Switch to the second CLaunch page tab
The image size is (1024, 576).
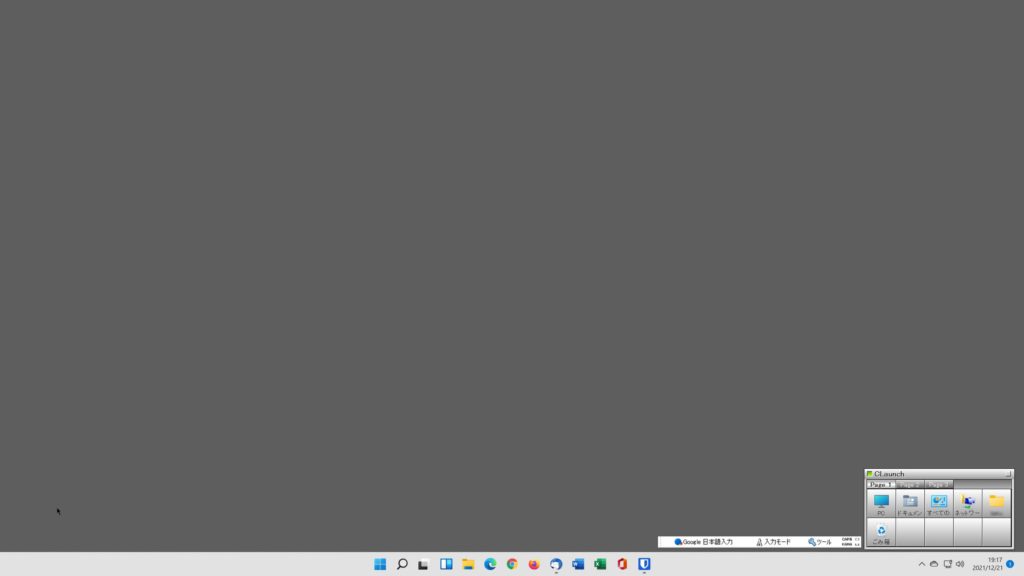[909, 484]
